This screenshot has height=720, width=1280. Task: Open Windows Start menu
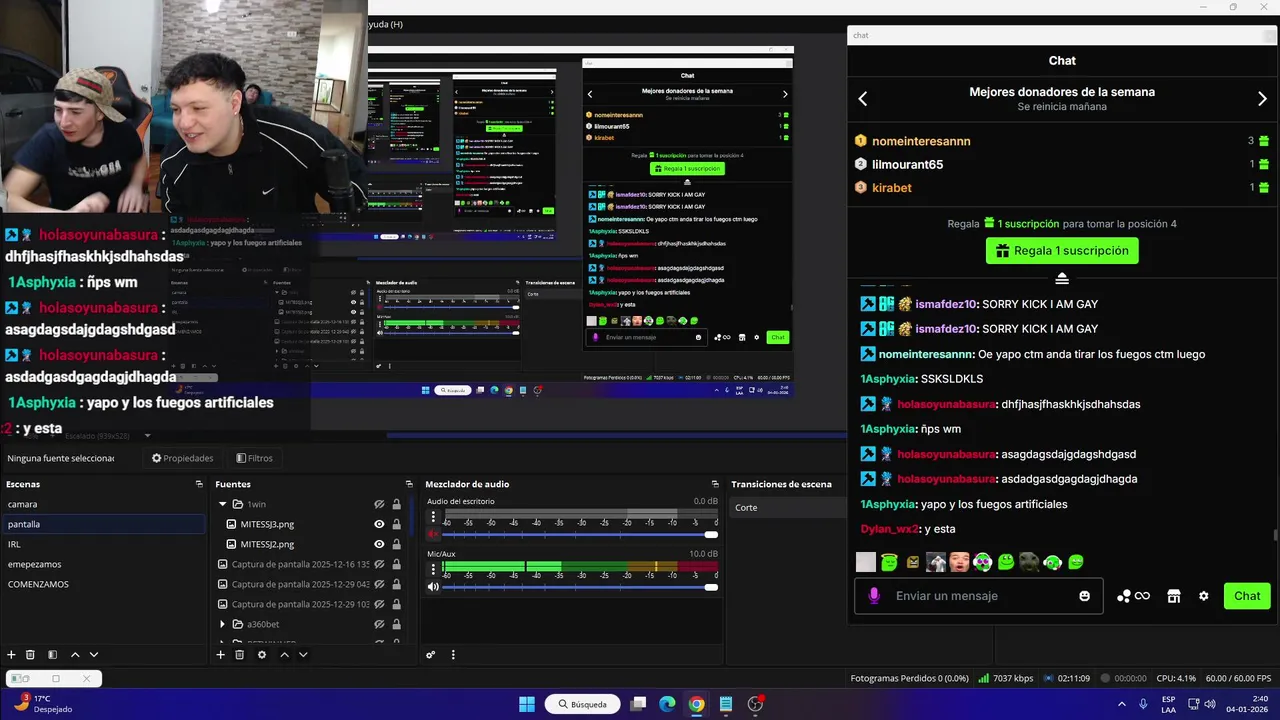(x=526, y=704)
